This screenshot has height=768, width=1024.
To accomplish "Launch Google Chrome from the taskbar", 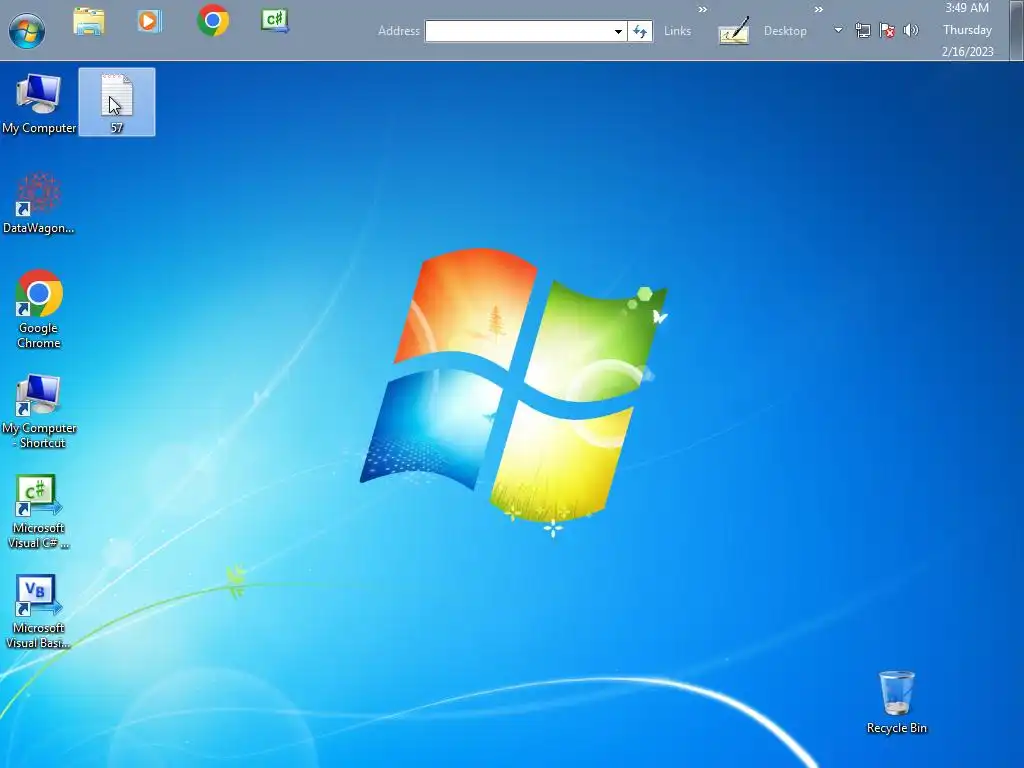I will point(213,21).
